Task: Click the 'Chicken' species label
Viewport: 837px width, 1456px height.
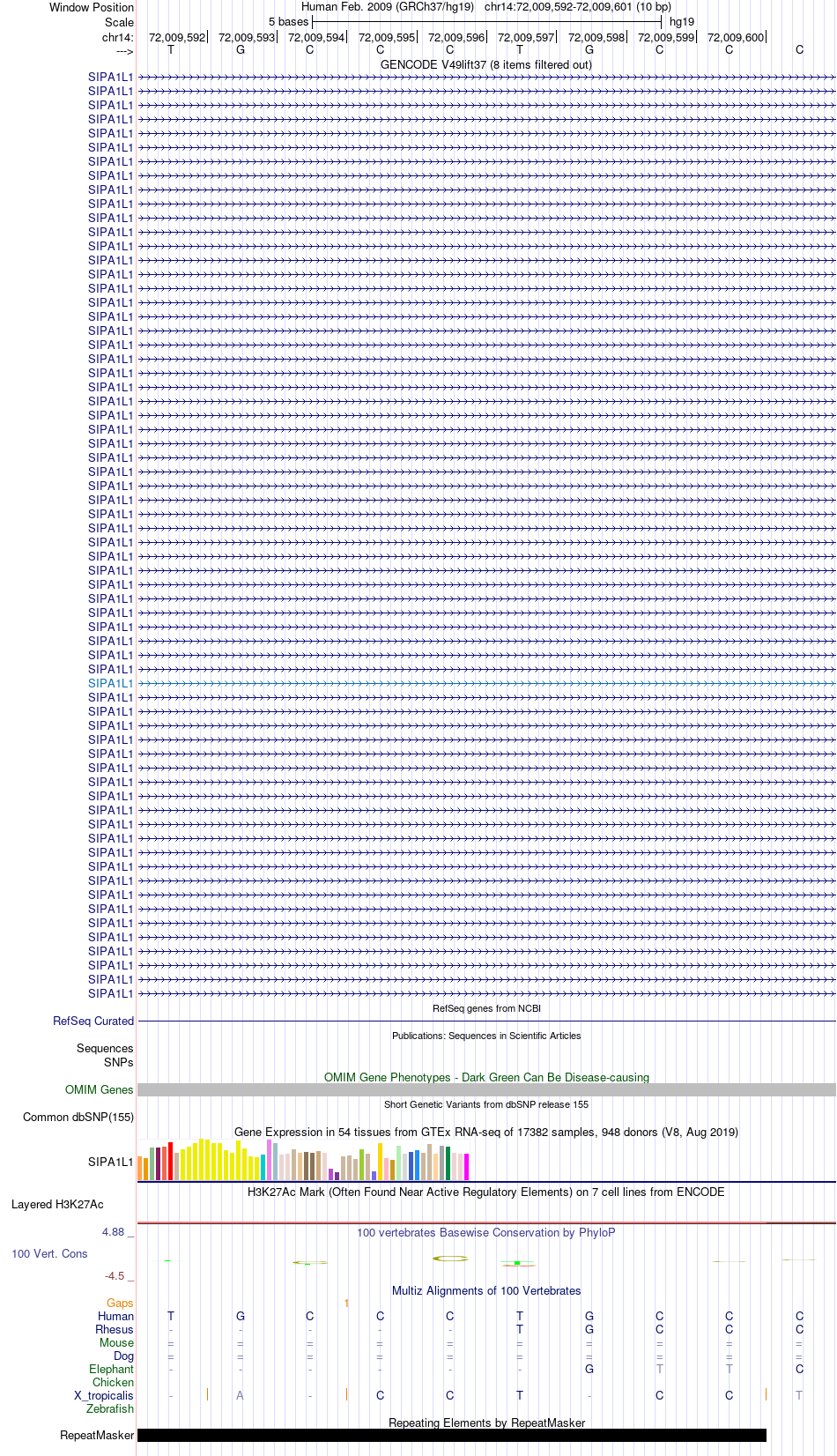Action: (x=113, y=1382)
